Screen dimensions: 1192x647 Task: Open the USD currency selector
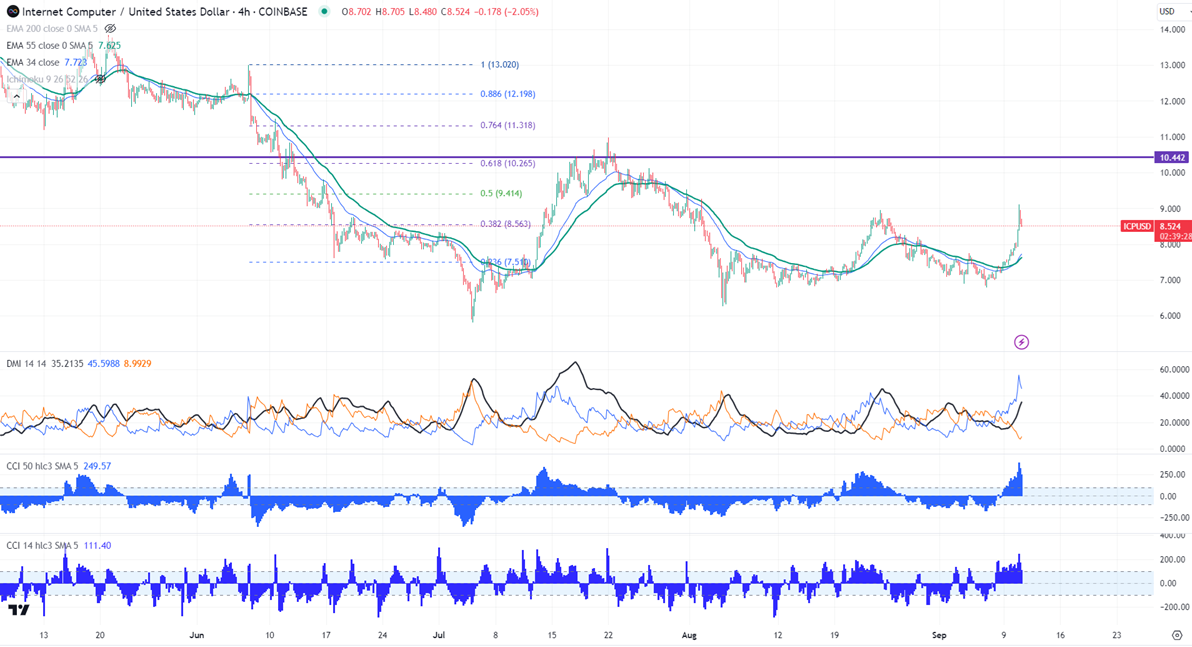click(1167, 11)
